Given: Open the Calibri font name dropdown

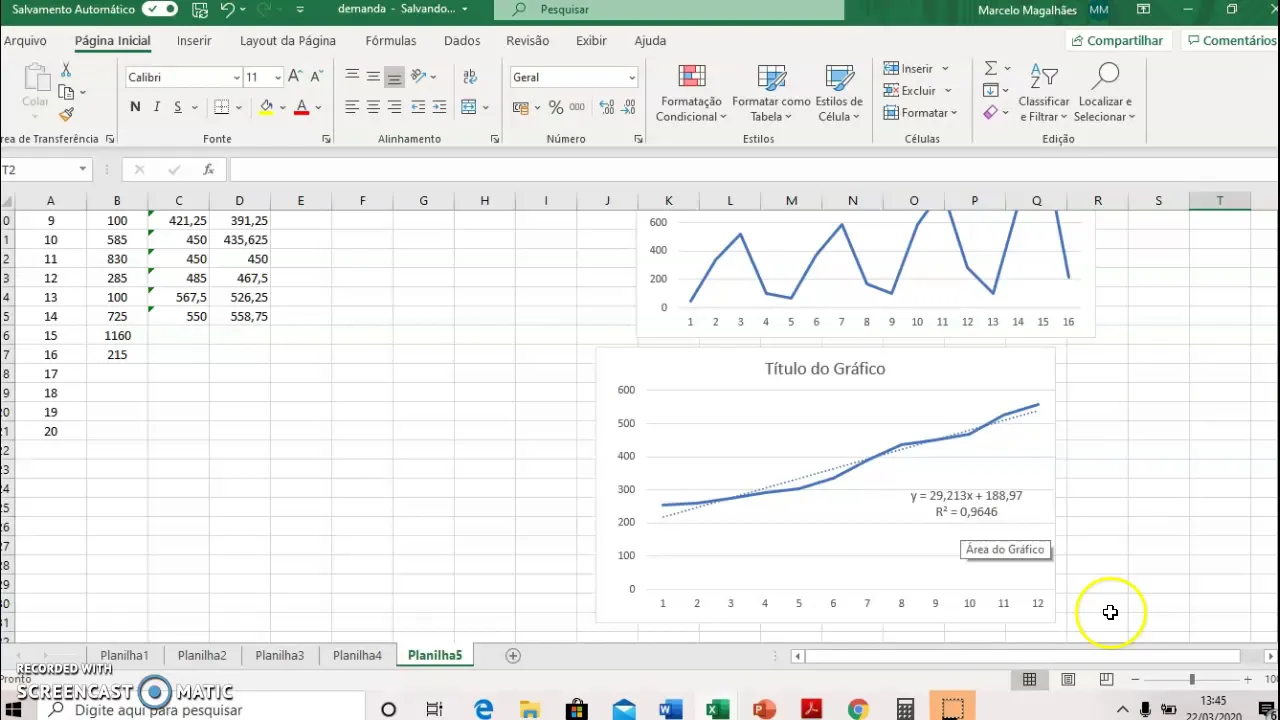Looking at the screenshot, I should (236, 77).
